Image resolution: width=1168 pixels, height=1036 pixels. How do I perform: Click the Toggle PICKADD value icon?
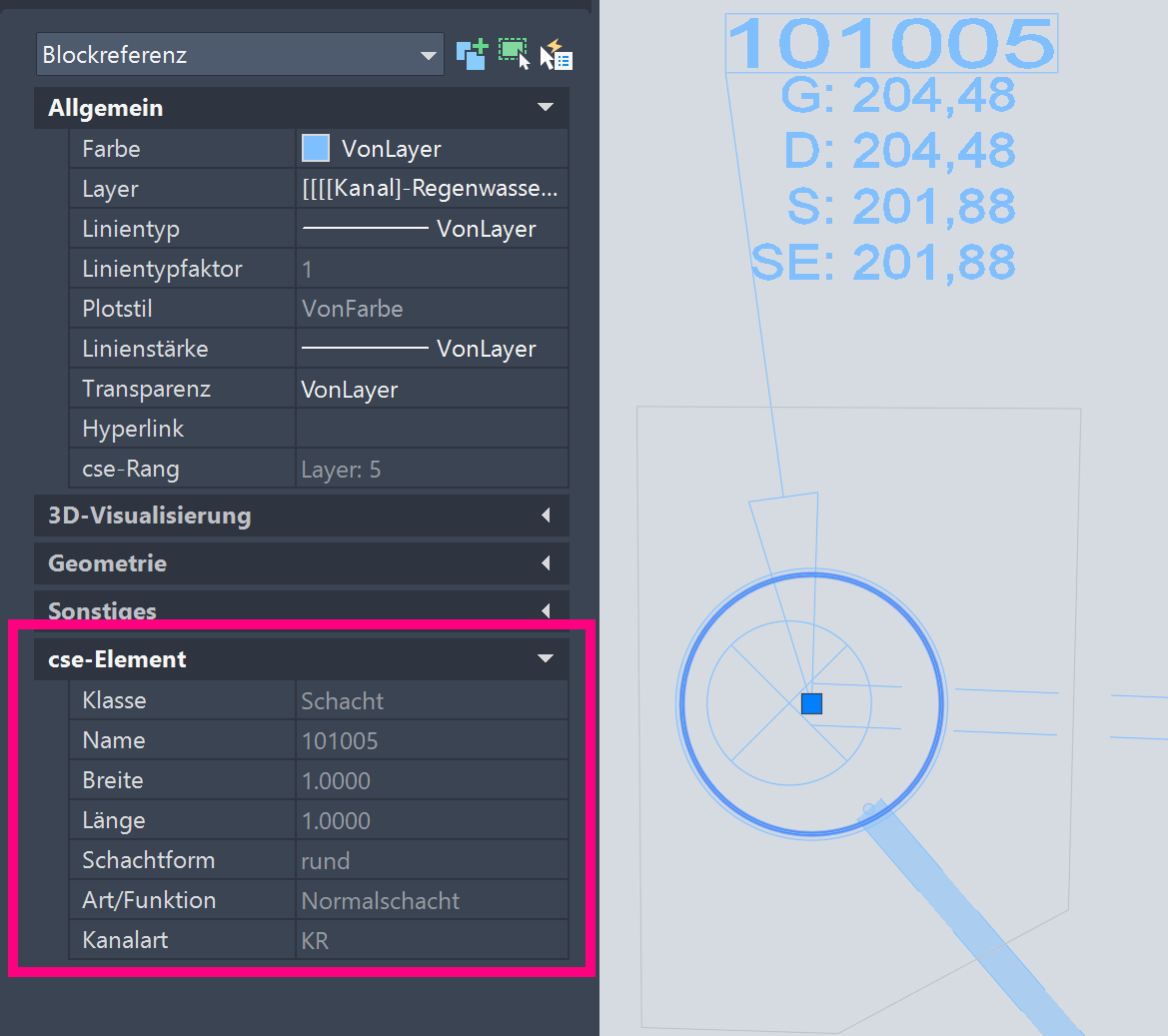(x=472, y=54)
